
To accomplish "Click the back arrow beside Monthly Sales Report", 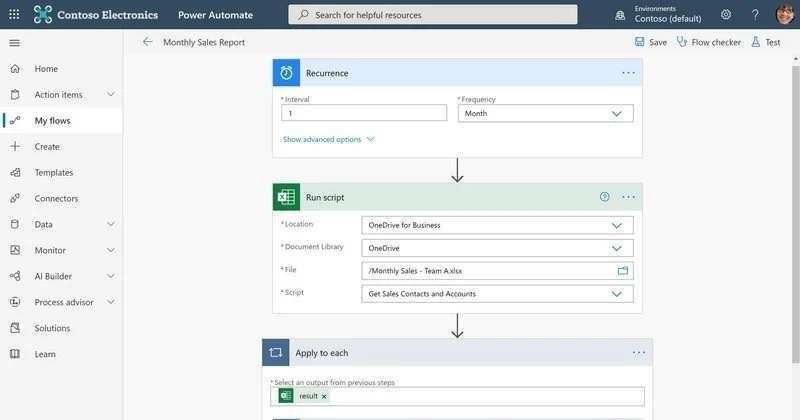I will click(147, 42).
